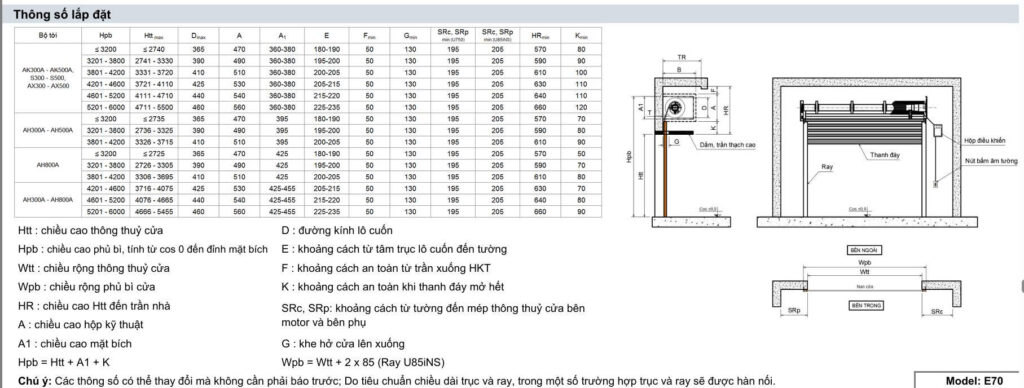The image size is (1024, 388).
Task: Click the roller motor drawing in side section
Action: click(674, 108)
